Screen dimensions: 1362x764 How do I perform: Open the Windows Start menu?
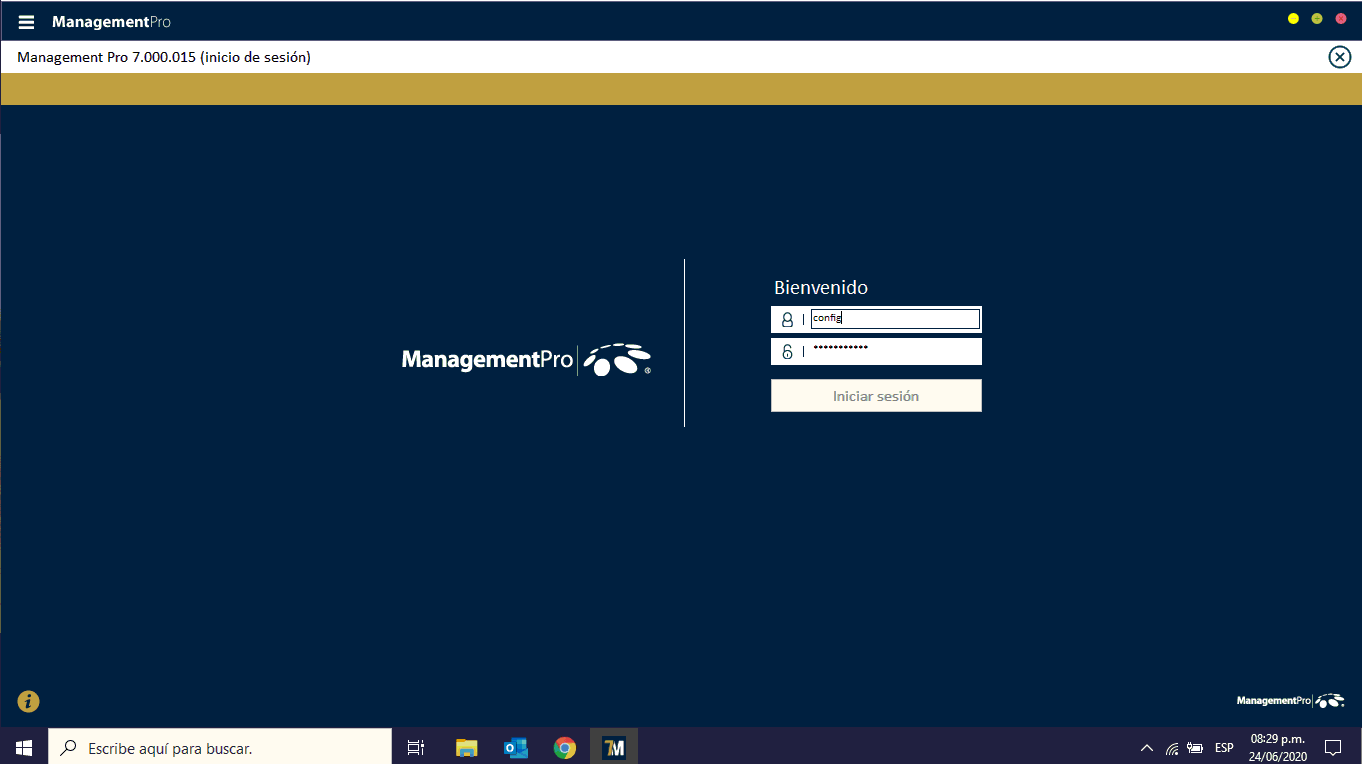click(x=24, y=747)
